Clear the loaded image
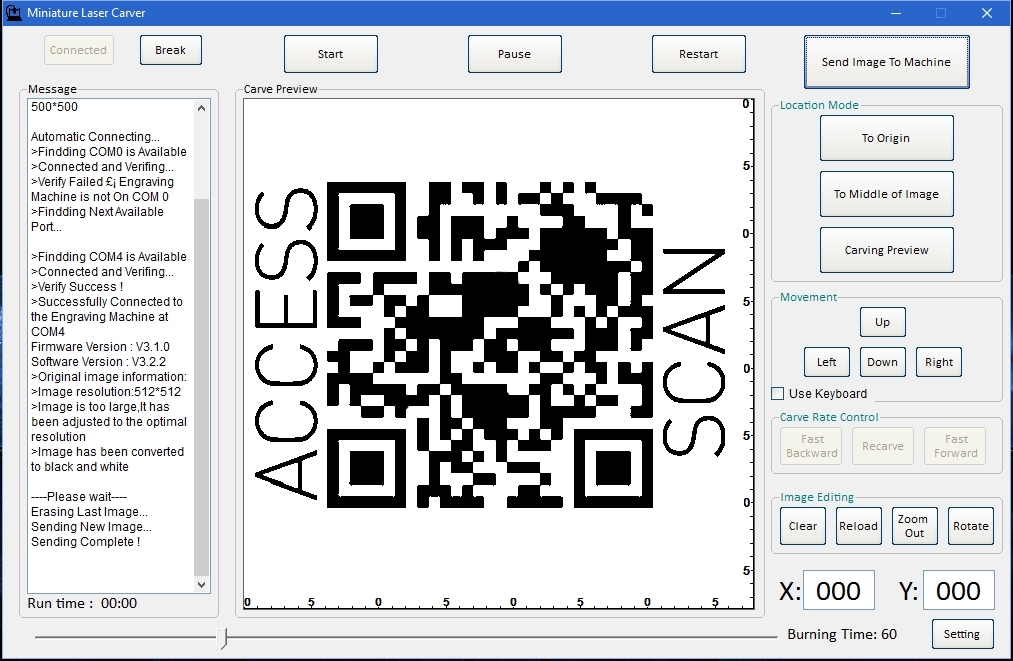Image resolution: width=1013 pixels, height=661 pixels. [x=803, y=526]
